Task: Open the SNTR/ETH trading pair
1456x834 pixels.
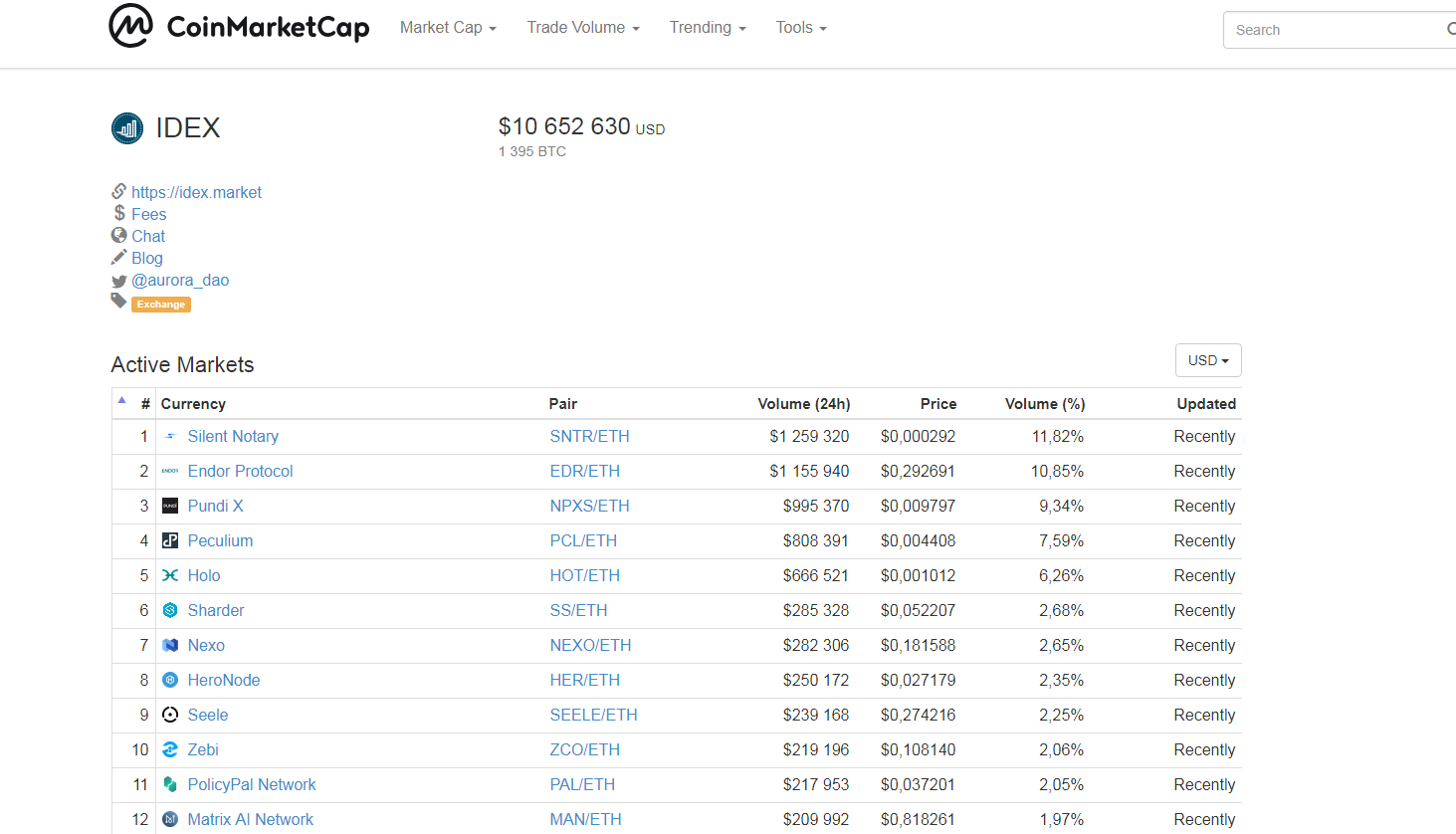Action: (x=590, y=436)
